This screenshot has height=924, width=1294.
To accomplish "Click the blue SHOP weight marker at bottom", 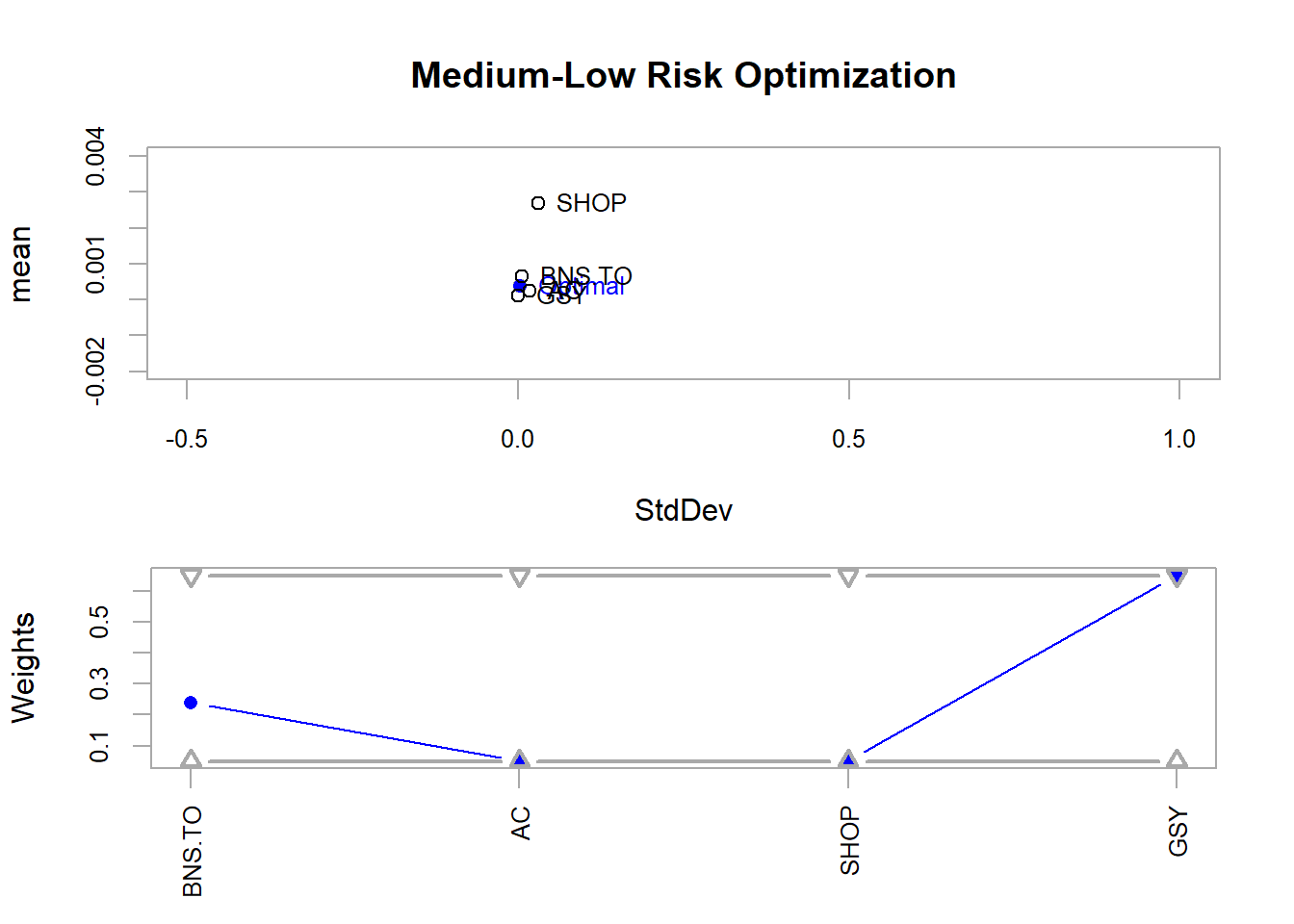I will click(848, 760).
